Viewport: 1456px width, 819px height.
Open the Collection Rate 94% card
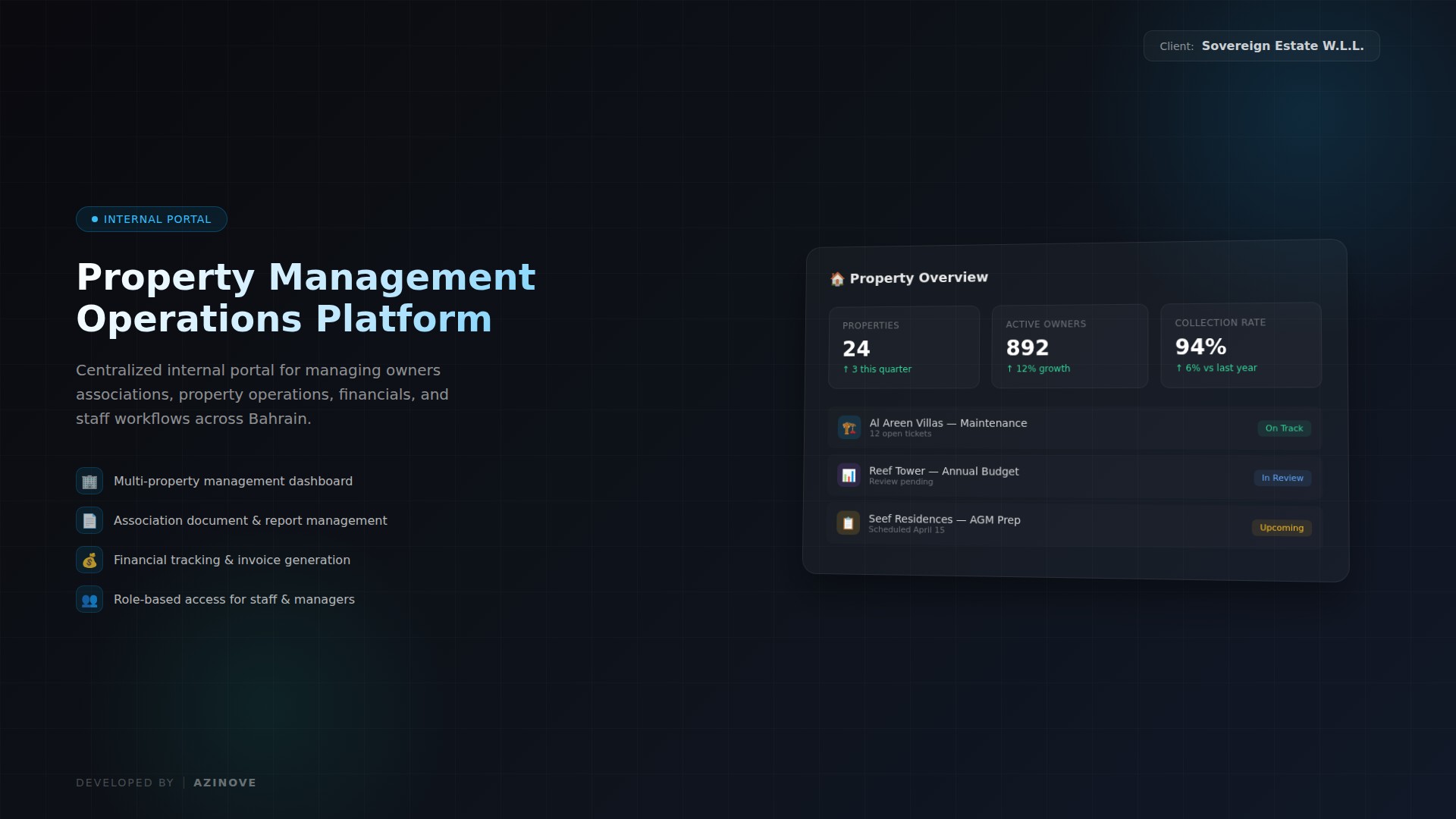[x=1241, y=345]
